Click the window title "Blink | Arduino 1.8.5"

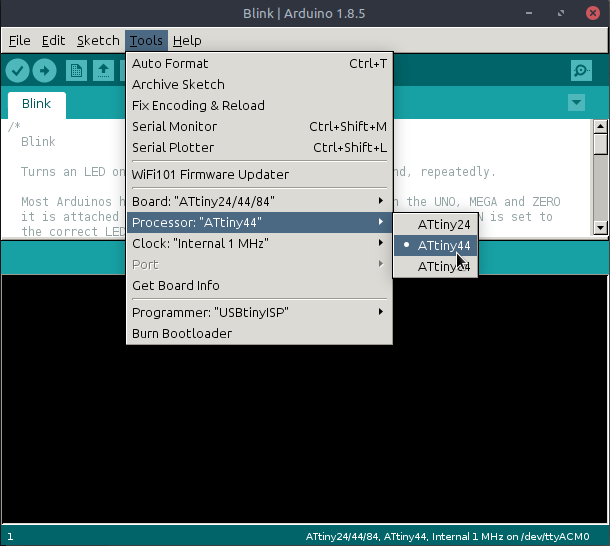tap(304, 13)
